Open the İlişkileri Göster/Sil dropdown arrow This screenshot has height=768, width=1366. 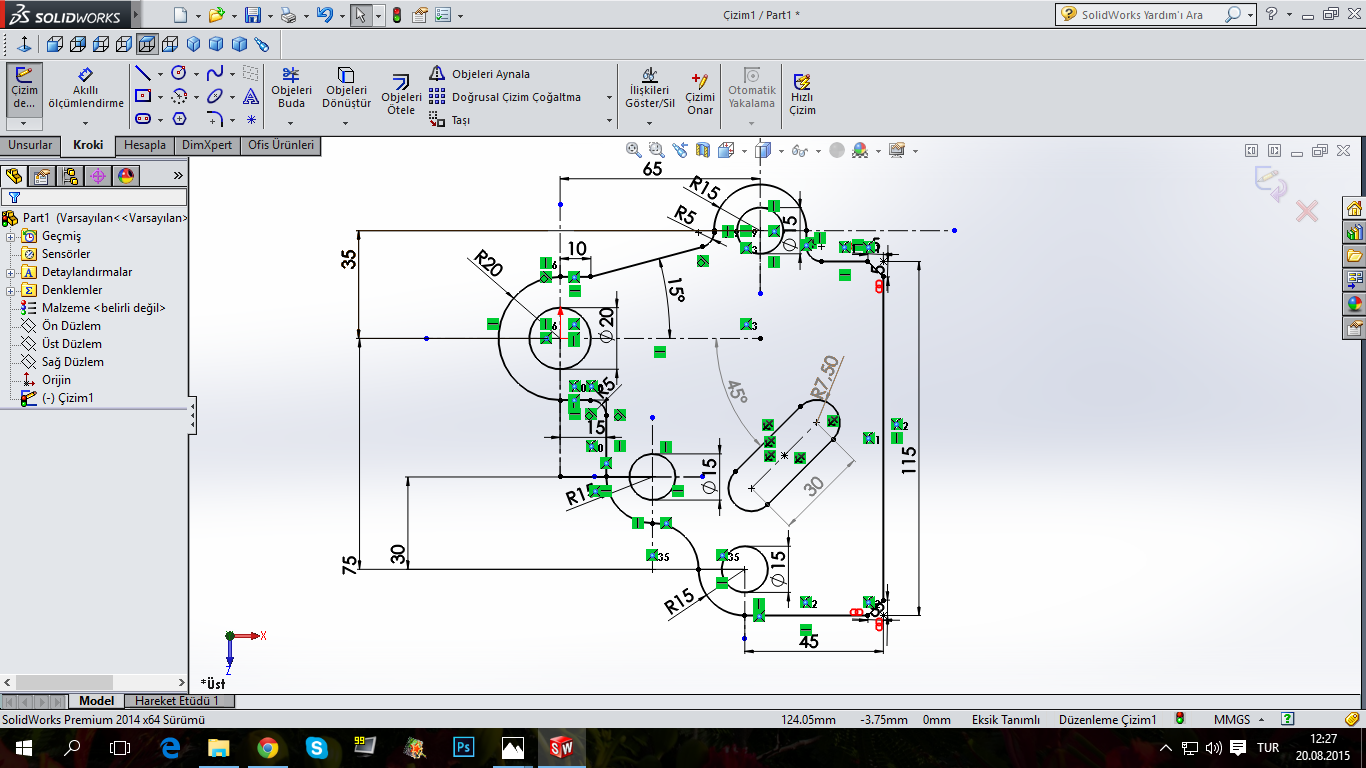click(x=649, y=123)
